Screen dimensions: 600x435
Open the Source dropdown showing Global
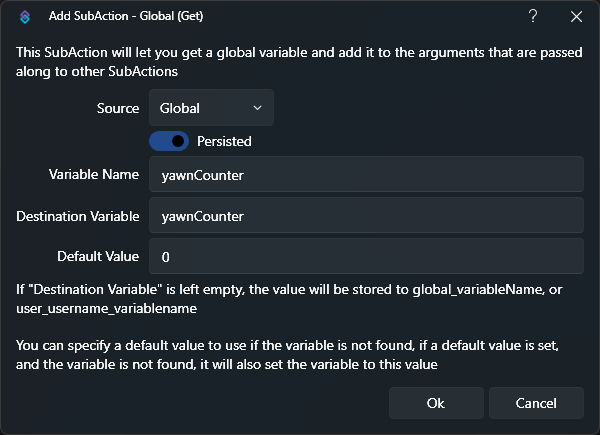coord(210,108)
